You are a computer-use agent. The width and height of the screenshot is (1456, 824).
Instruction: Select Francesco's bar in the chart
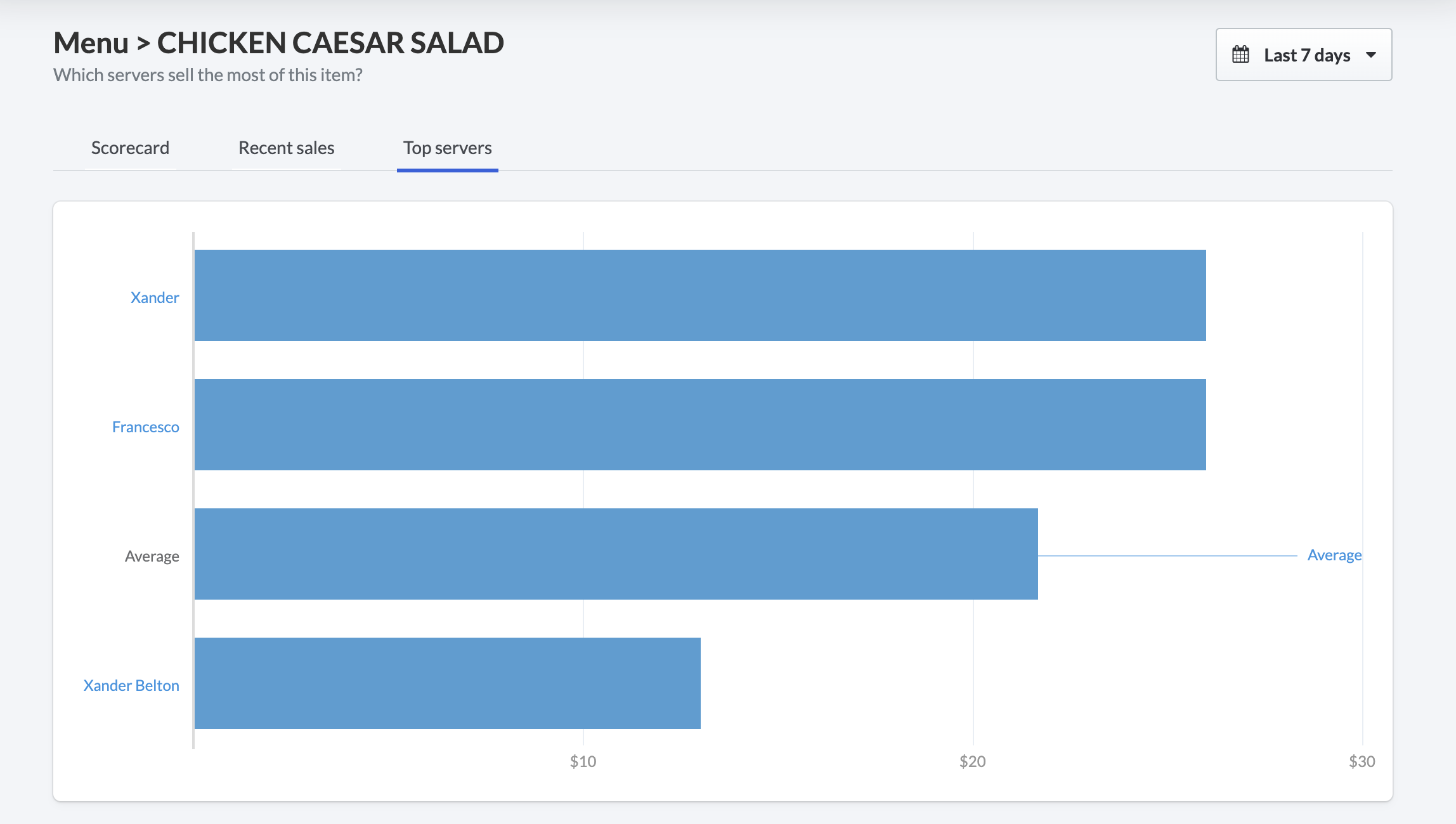point(699,425)
